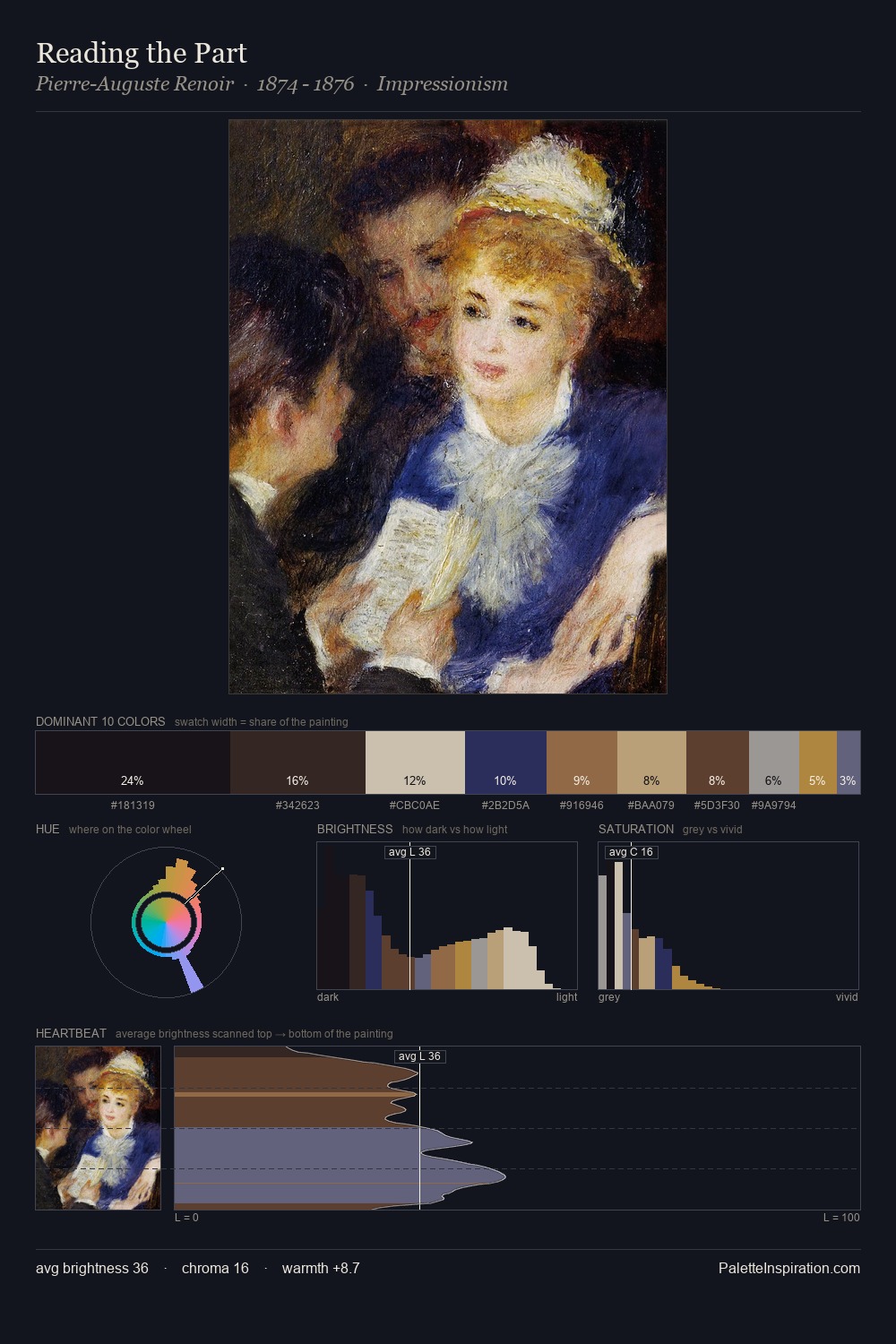This screenshot has width=896, height=1344.
Task: Click the hex label #9A9794
Action: [773, 806]
